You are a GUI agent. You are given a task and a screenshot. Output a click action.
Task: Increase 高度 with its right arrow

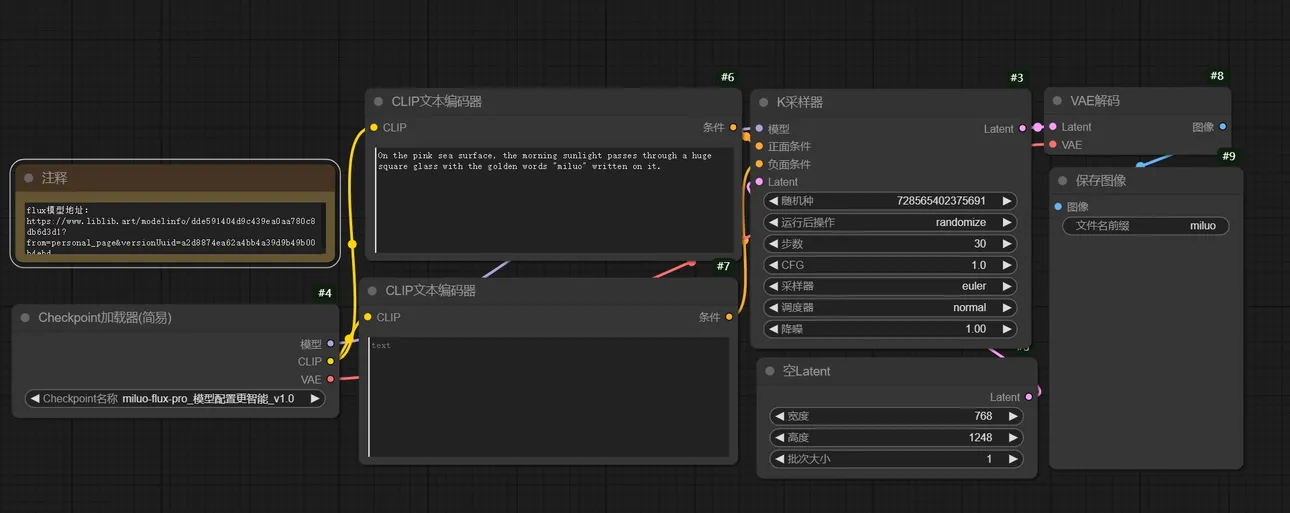1013,438
